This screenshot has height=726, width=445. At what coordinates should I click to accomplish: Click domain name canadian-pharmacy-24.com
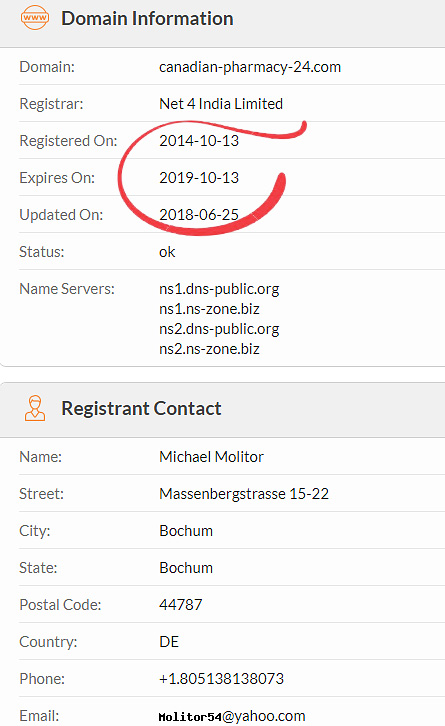tap(250, 67)
